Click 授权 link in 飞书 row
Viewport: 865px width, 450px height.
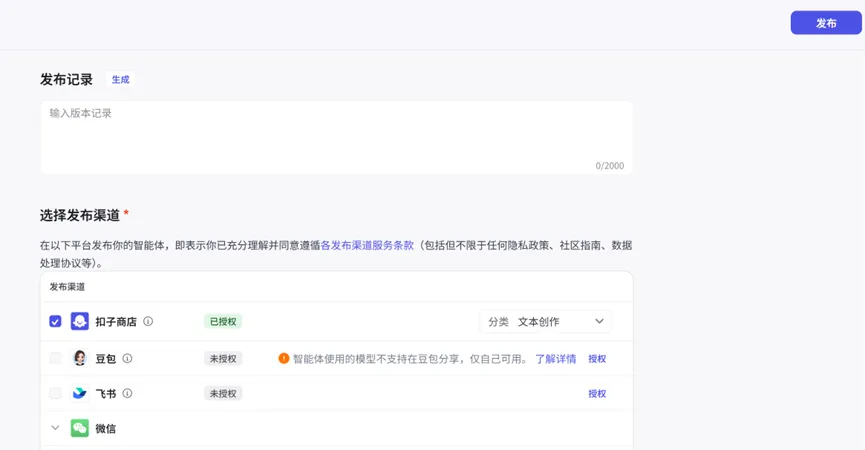(597, 394)
